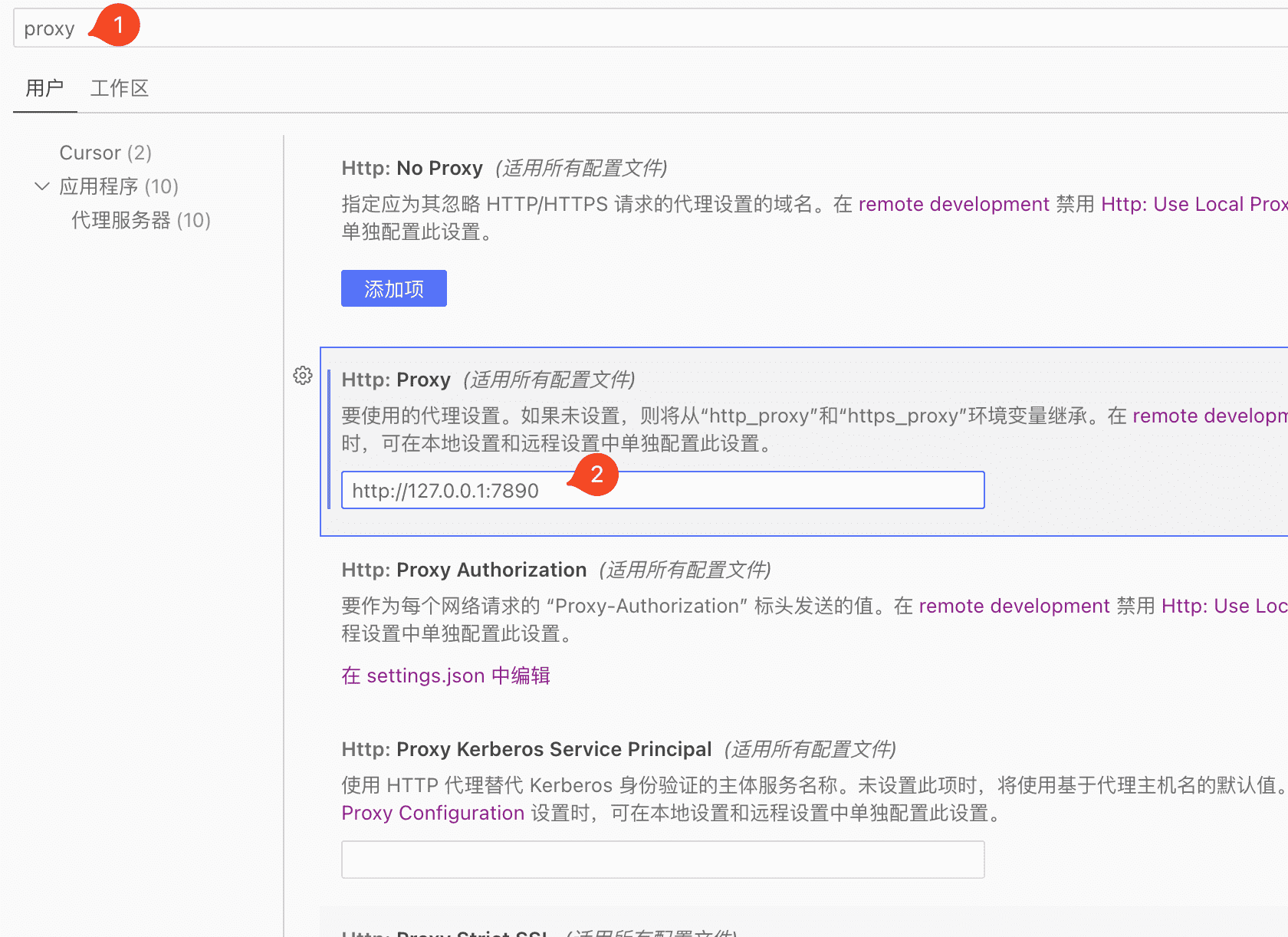Follow Http: Use Local Proxy link under No Proxy
Viewport: 1288px width, 937px height.
(1193, 204)
